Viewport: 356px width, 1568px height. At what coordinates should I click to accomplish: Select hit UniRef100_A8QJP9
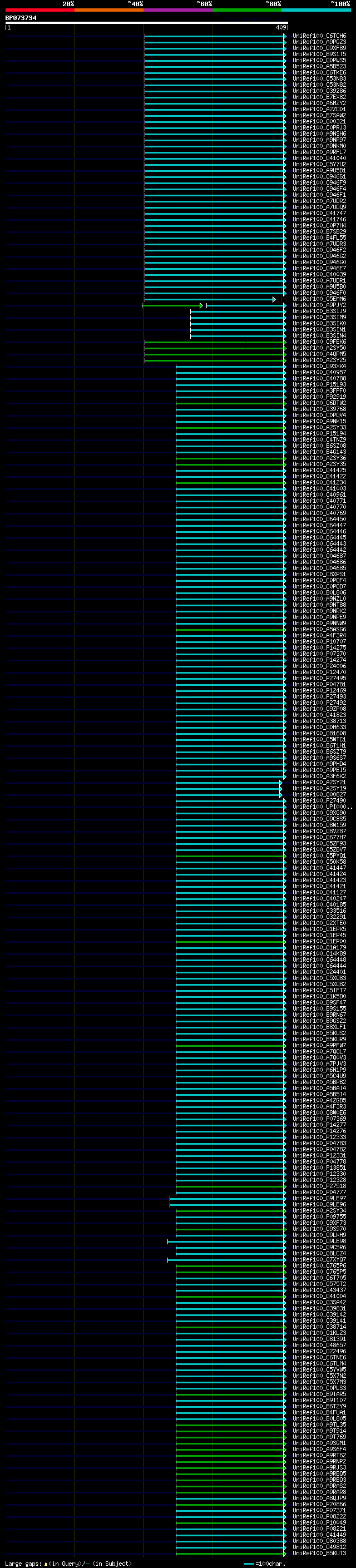(319, 1498)
